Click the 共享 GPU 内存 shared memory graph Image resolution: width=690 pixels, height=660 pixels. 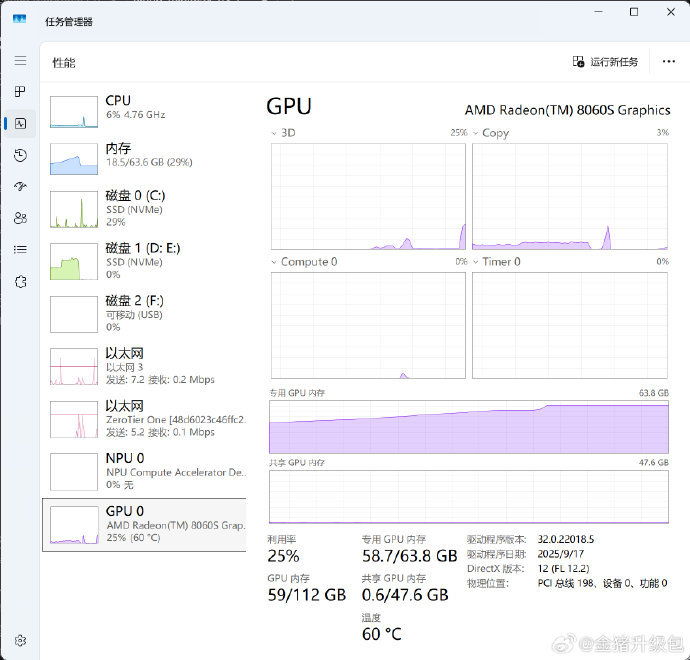469,497
